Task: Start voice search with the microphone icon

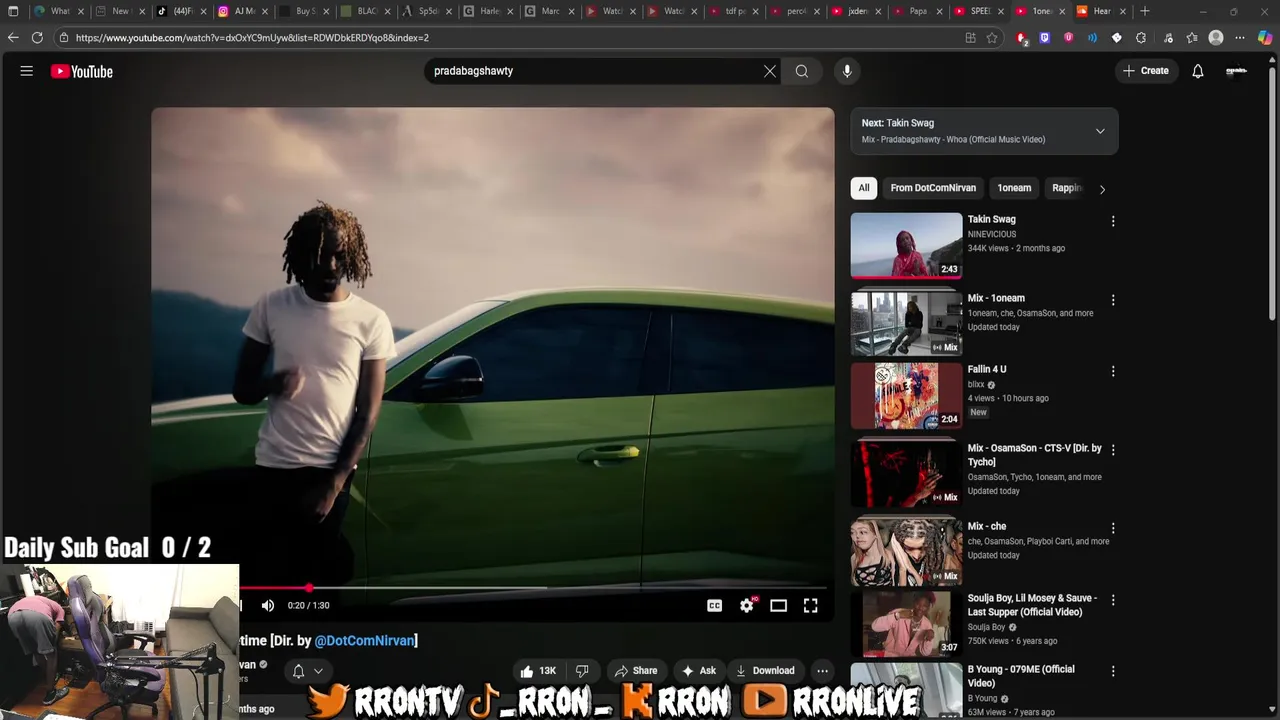Action: pos(847,71)
